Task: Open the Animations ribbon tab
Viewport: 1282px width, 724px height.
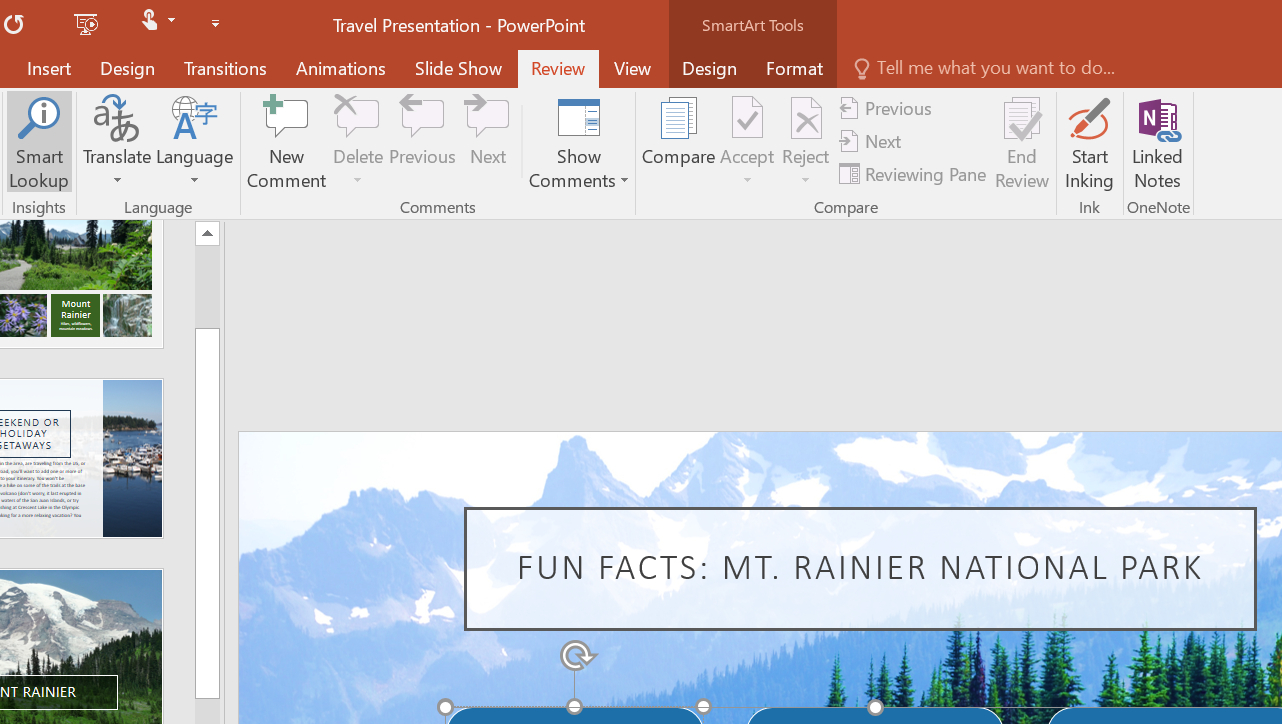Action: coord(340,68)
